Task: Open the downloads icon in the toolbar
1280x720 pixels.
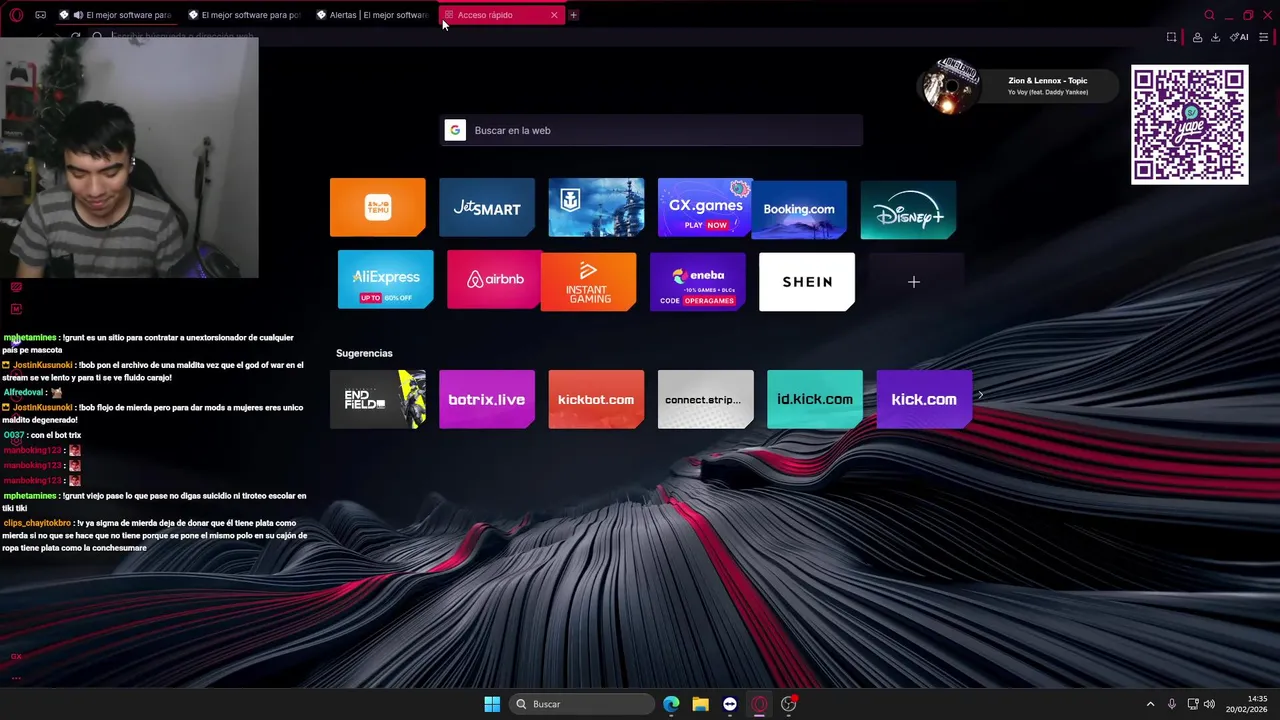Action: click(x=1215, y=37)
